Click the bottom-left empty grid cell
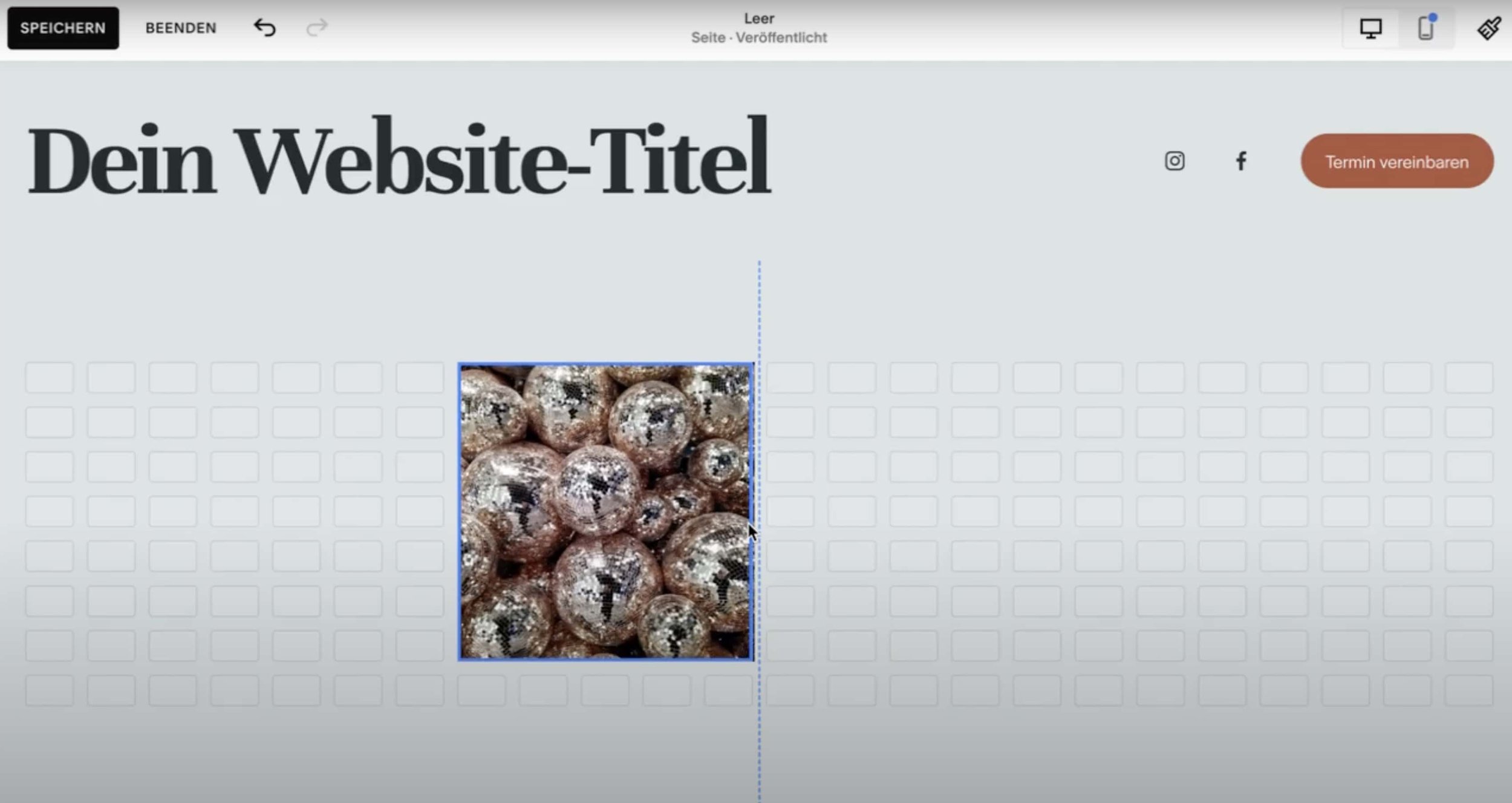Screen dimensions: 1512x803 click(50, 690)
